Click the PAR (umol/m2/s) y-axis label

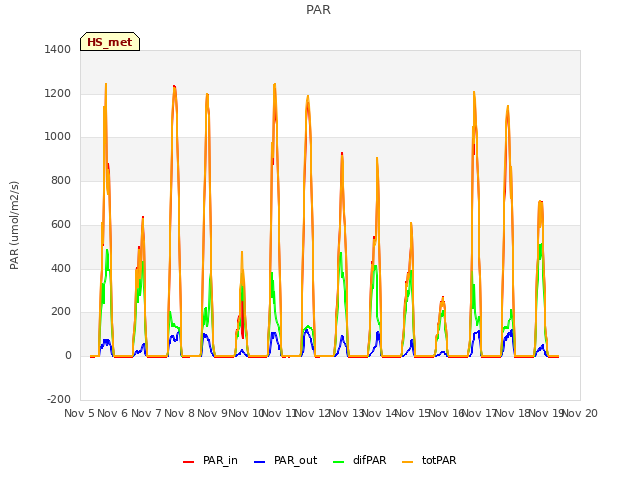[x=14, y=225]
